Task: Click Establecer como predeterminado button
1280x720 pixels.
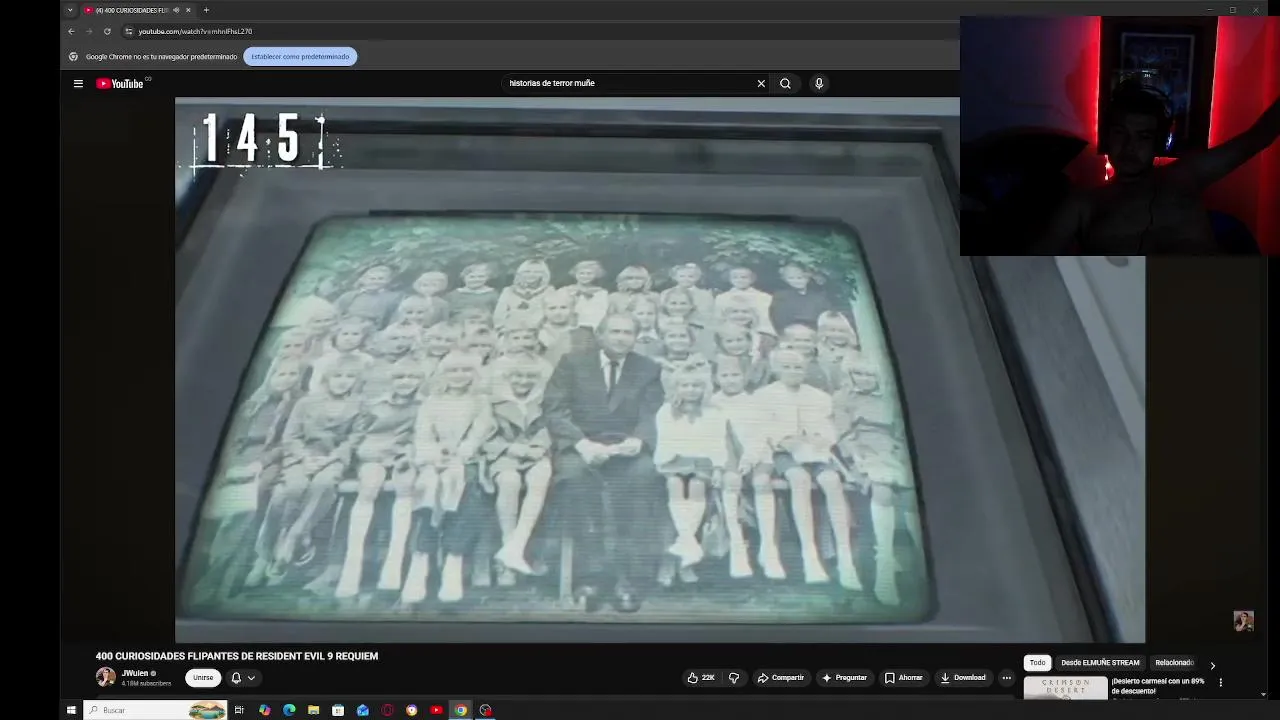Action: (300, 57)
